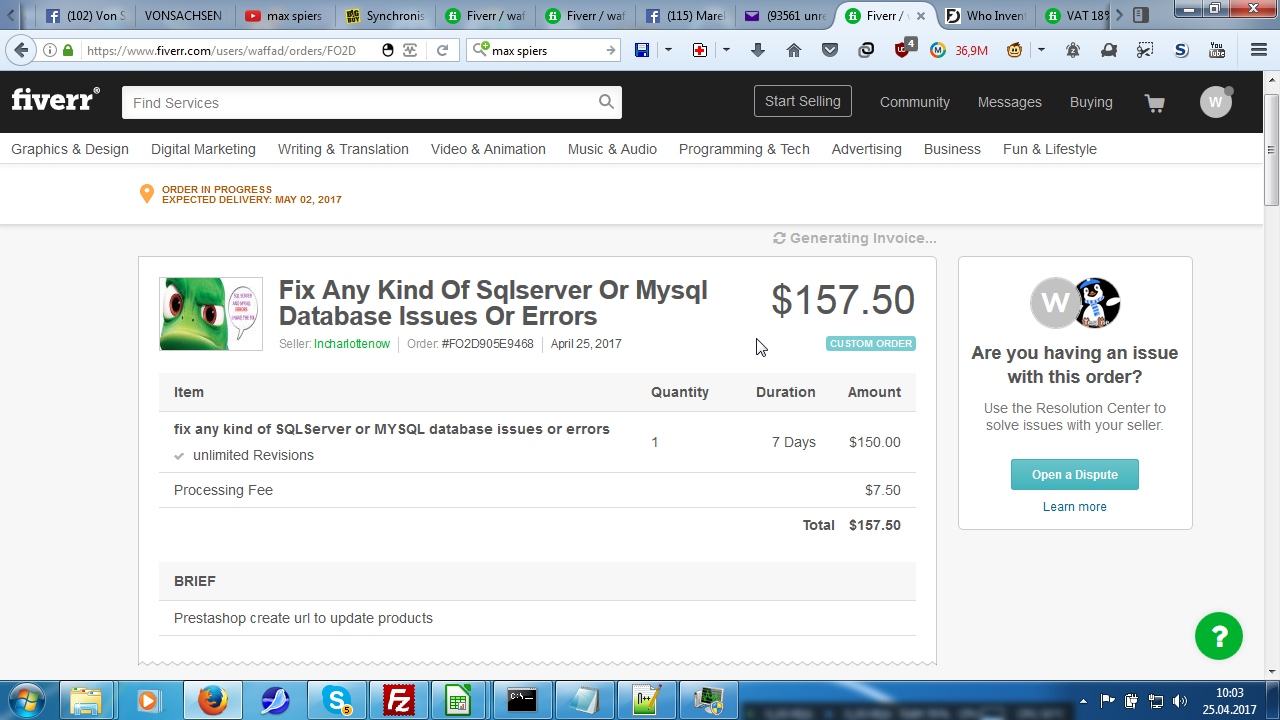
Task: Open FileZilla from the taskbar
Action: 399,700
